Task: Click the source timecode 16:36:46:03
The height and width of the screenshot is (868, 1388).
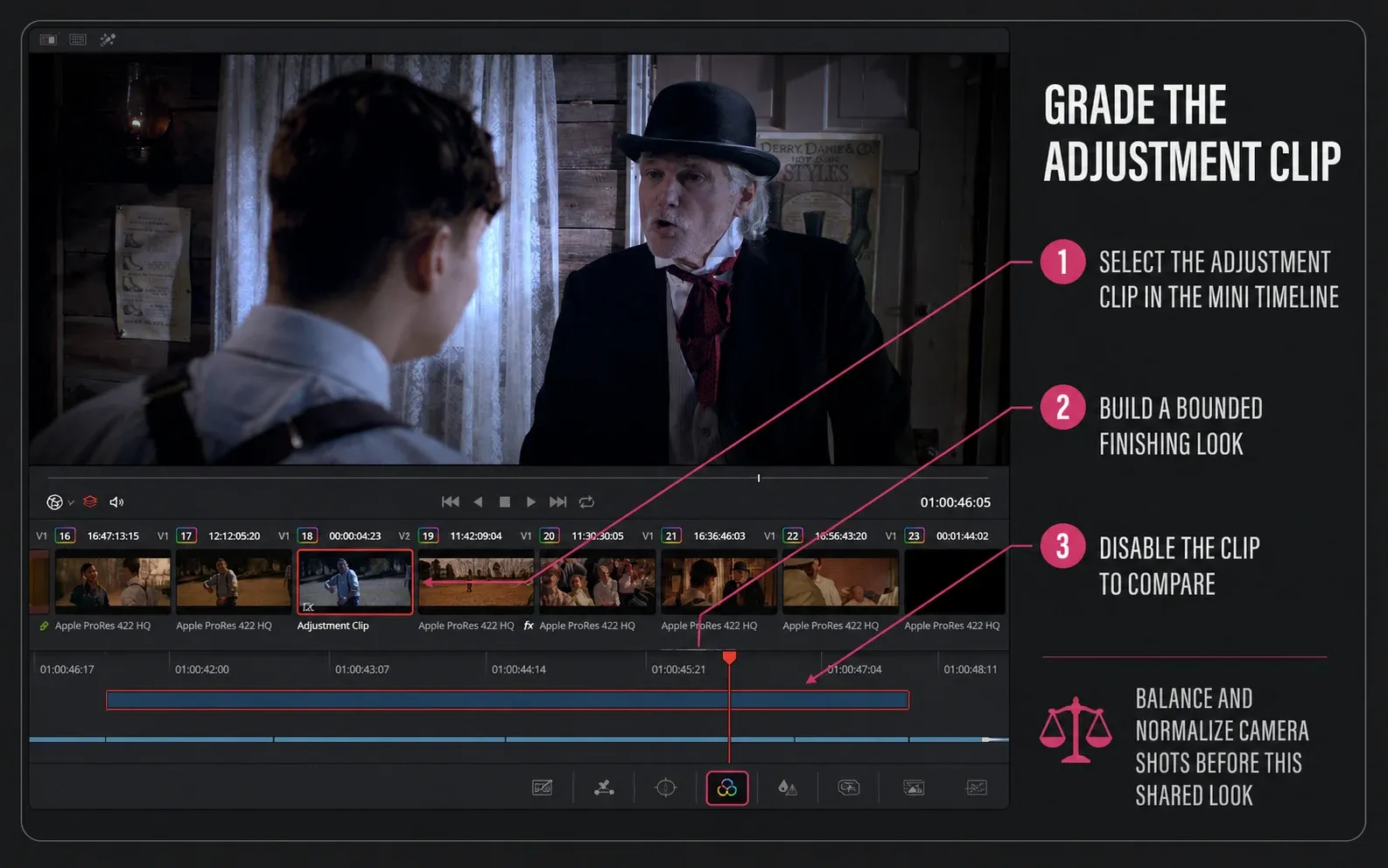Action: click(719, 535)
